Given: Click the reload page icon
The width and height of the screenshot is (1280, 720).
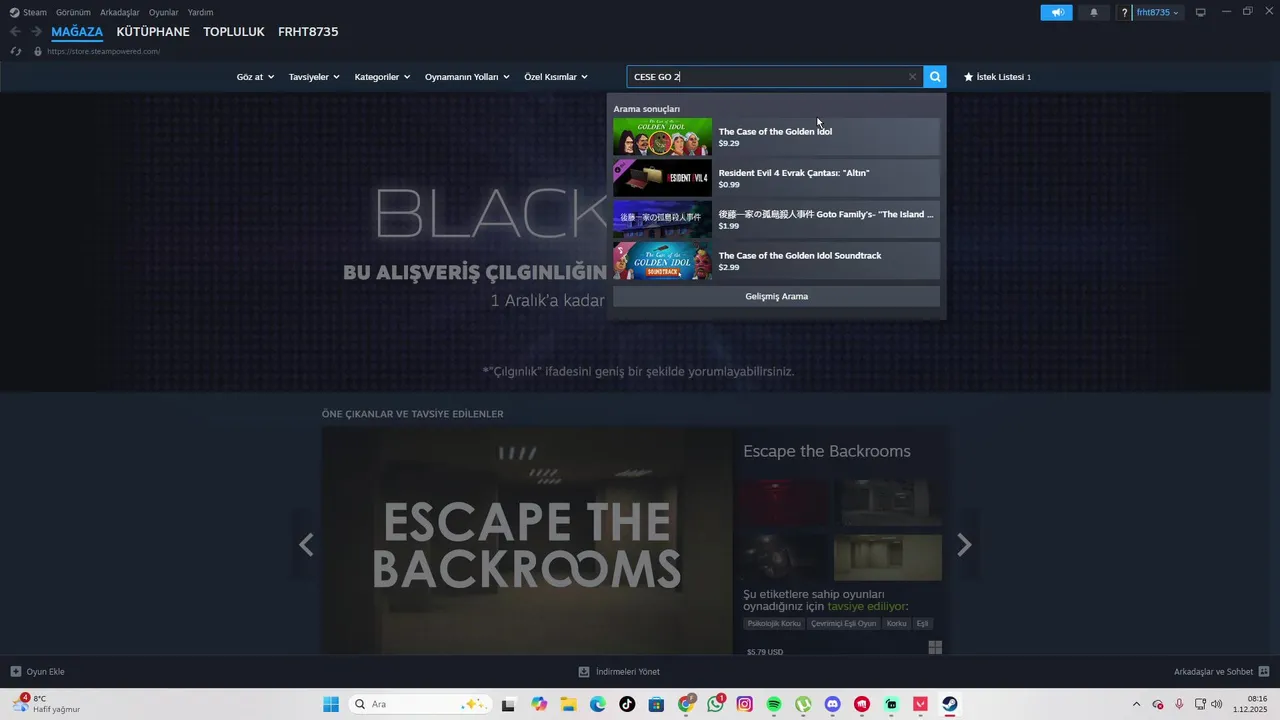Looking at the screenshot, I should [15, 51].
